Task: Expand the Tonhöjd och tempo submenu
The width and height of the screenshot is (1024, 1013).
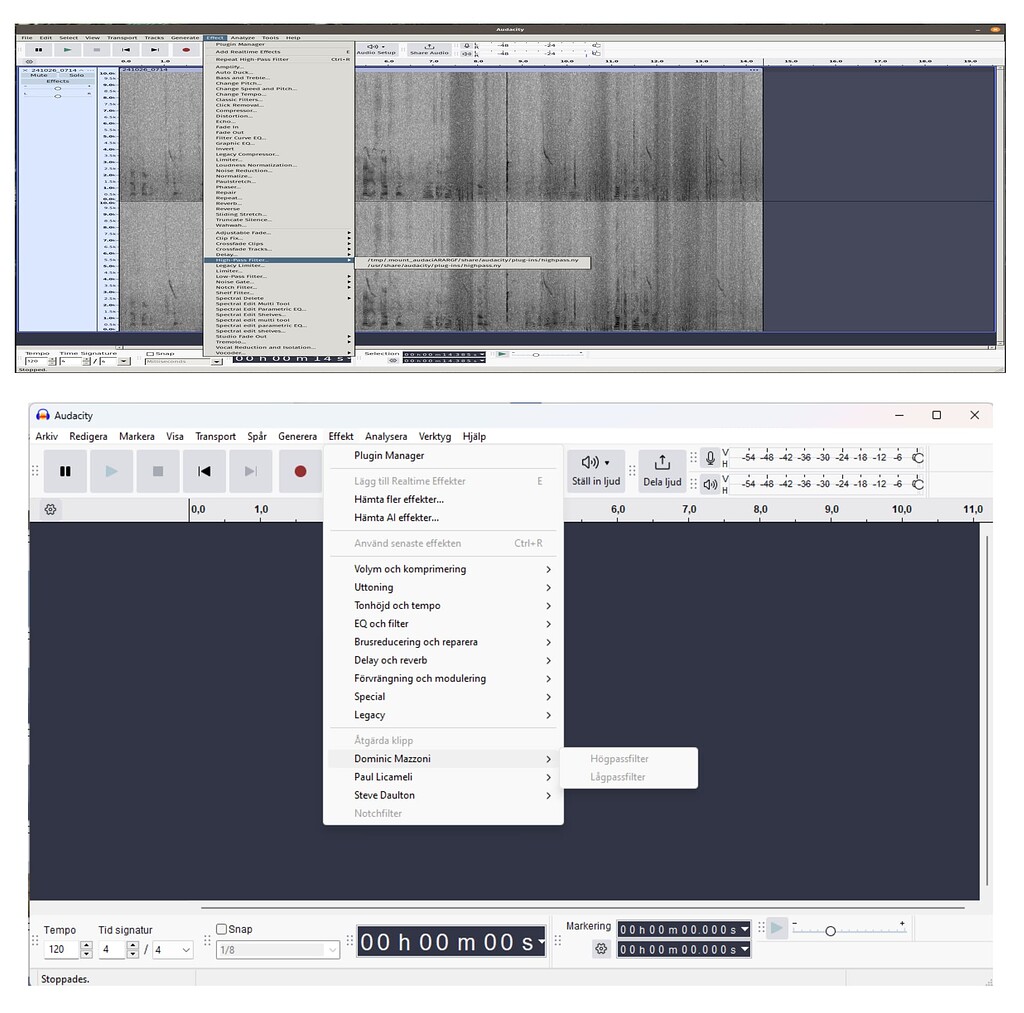Action: point(443,605)
